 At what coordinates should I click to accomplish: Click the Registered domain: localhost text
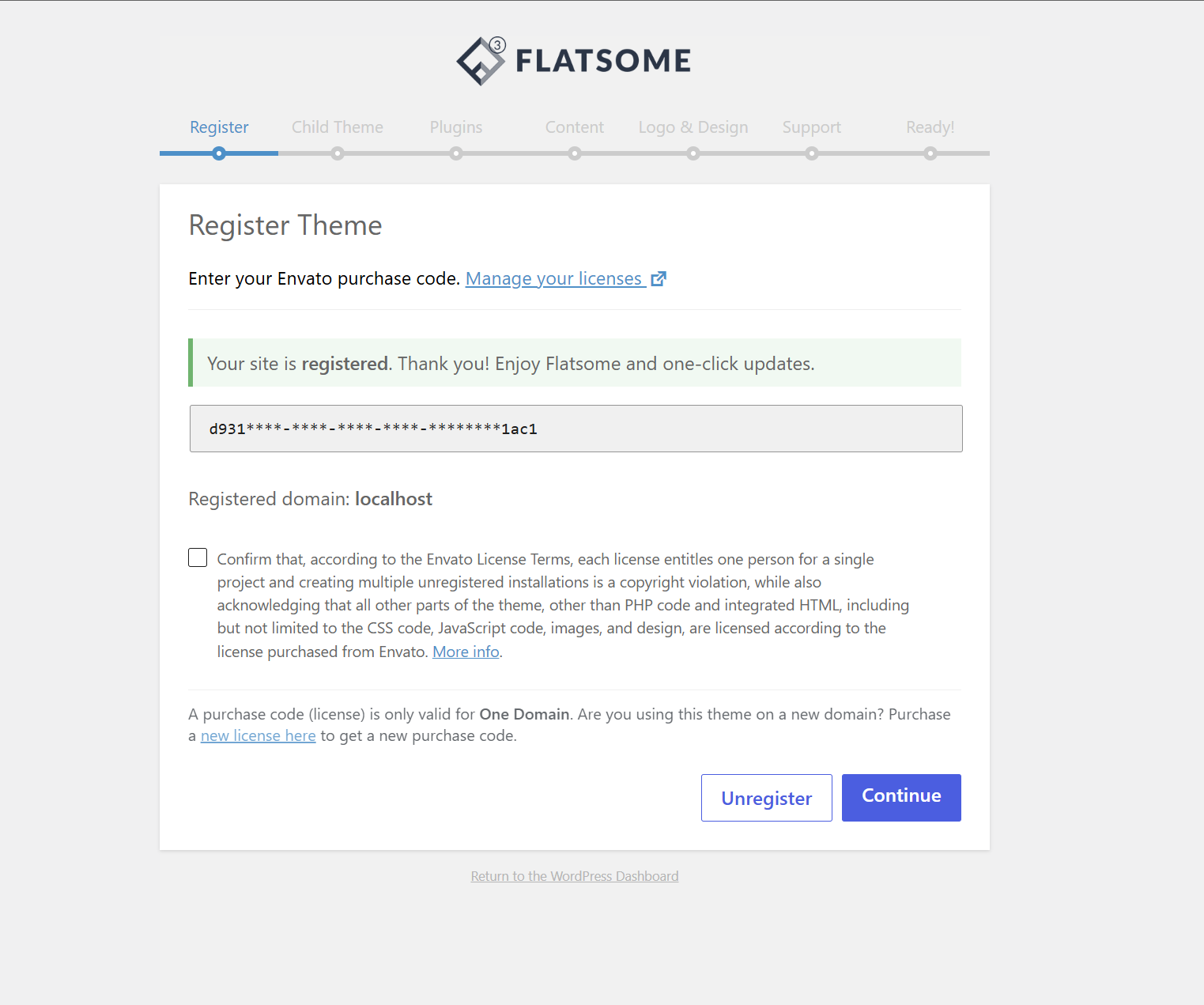click(311, 499)
